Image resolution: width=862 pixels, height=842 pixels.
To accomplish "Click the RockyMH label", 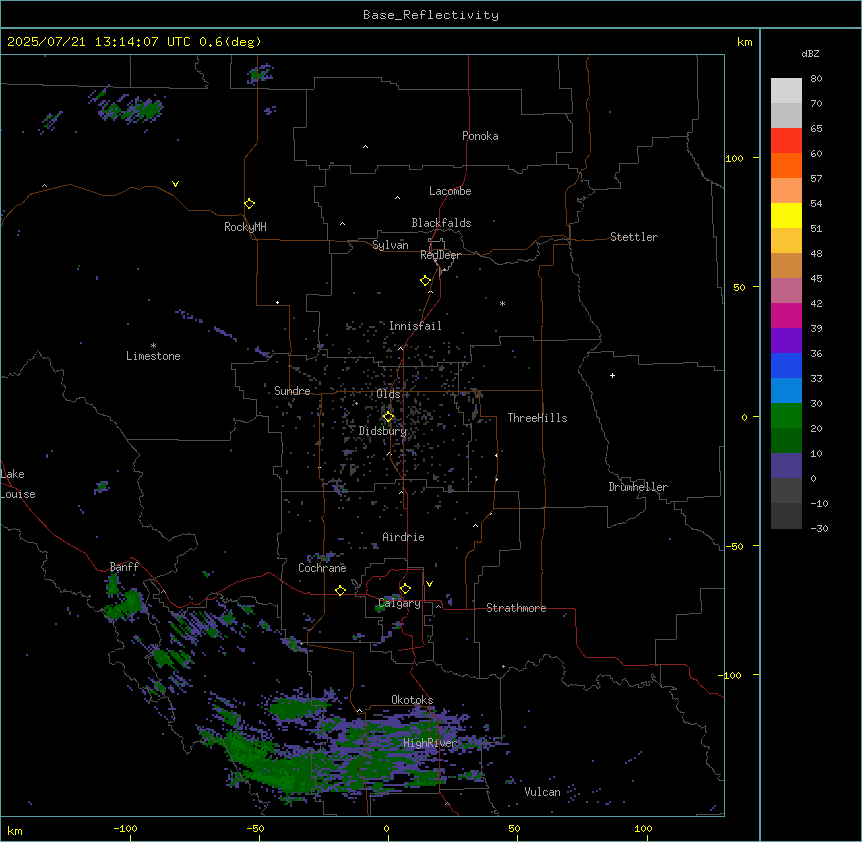I will click(245, 227).
